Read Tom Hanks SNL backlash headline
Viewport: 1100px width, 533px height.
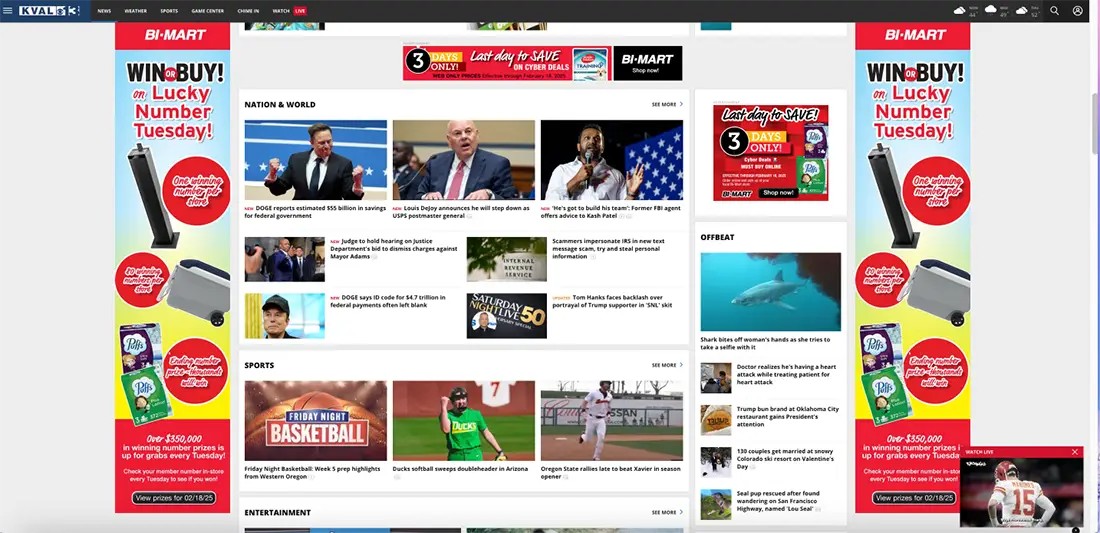pos(612,301)
